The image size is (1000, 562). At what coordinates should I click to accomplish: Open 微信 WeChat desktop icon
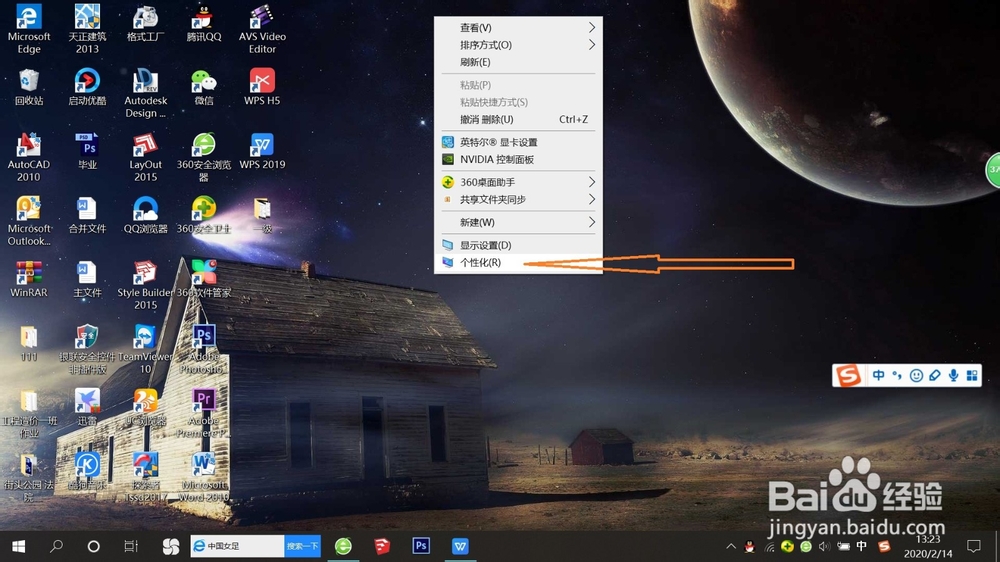203,88
